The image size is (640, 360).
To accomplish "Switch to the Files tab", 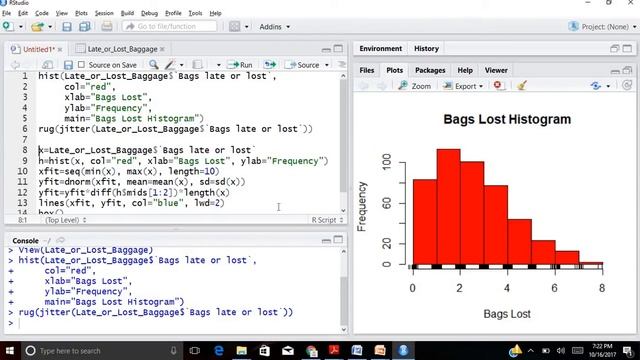I will tap(367, 70).
